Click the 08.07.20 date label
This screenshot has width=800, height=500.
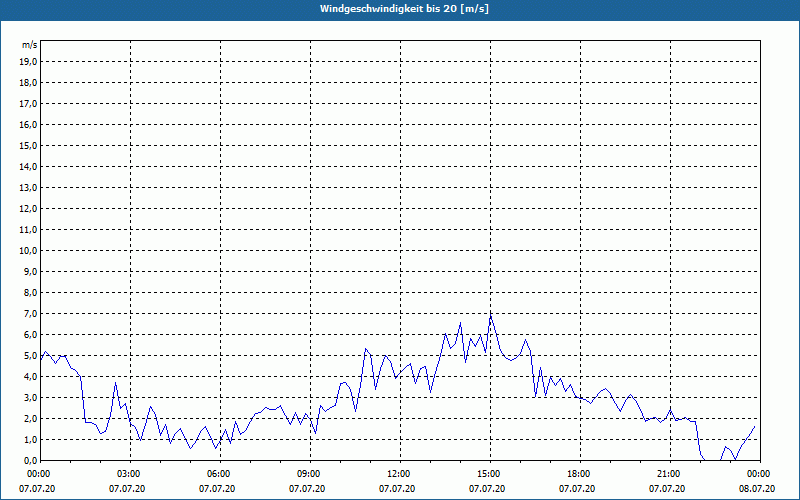coord(757,489)
